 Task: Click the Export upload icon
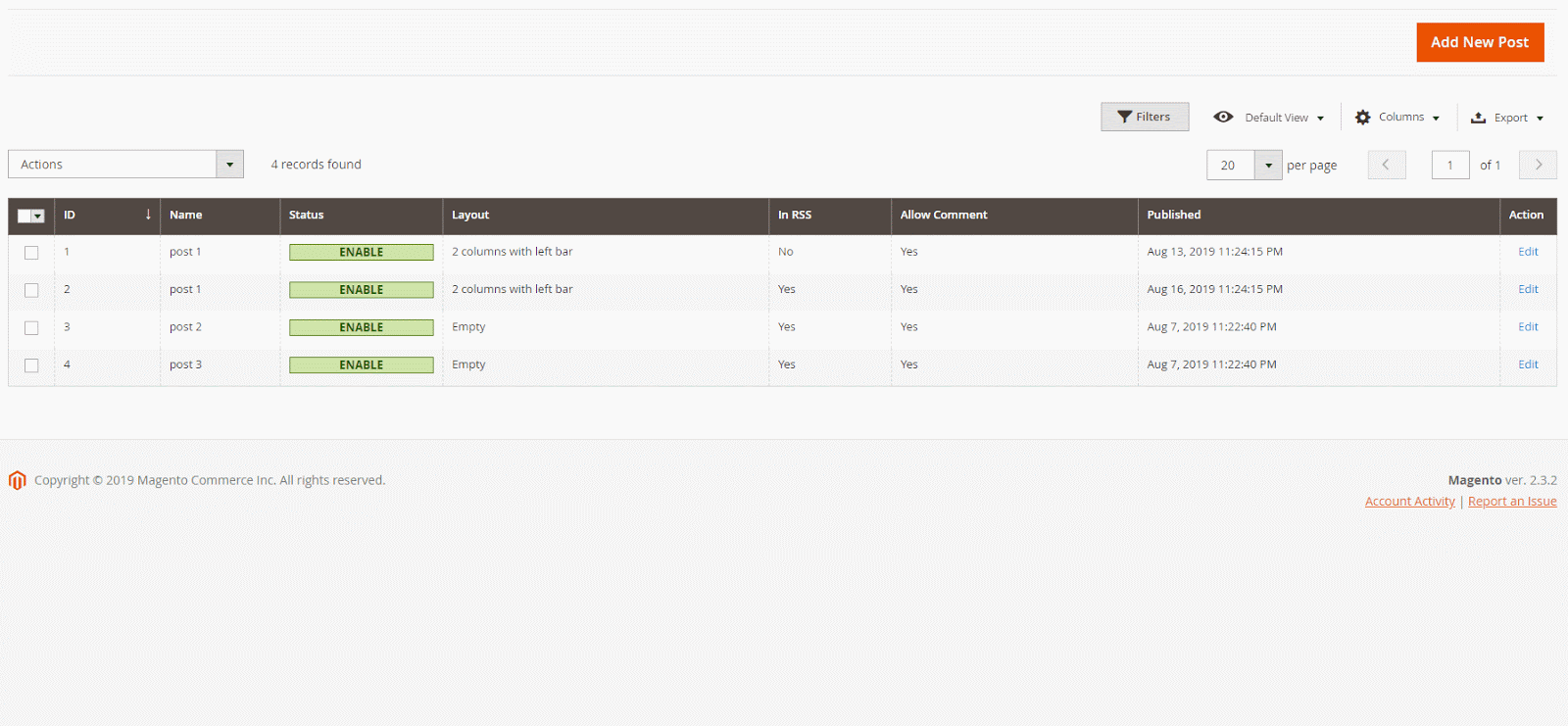coord(1478,118)
